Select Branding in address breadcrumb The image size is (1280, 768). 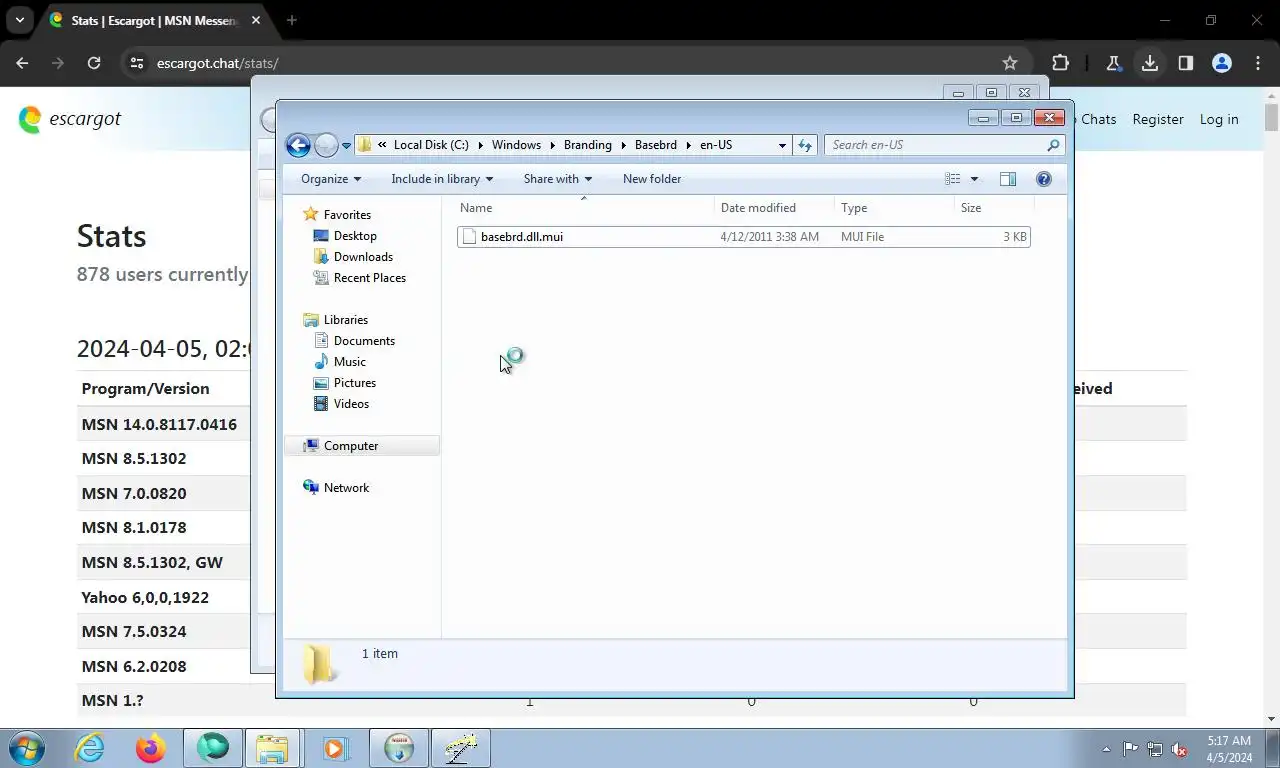pos(587,145)
